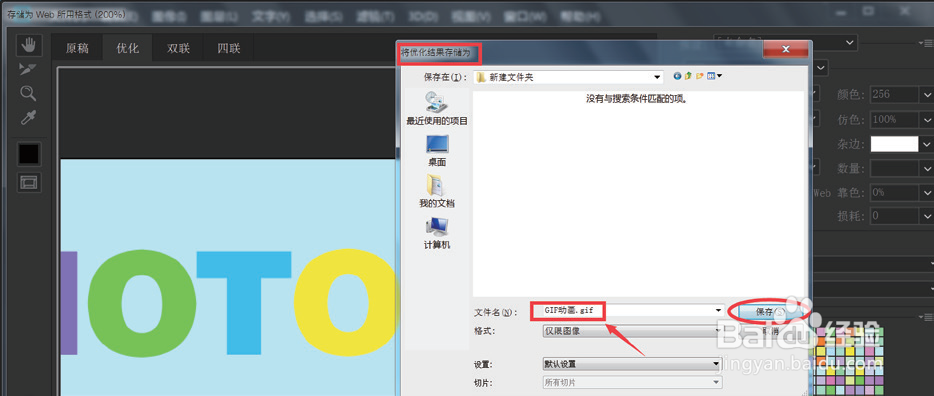Select the Slice Select tool
Image resolution: width=934 pixels, height=396 pixels.
click(28, 69)
